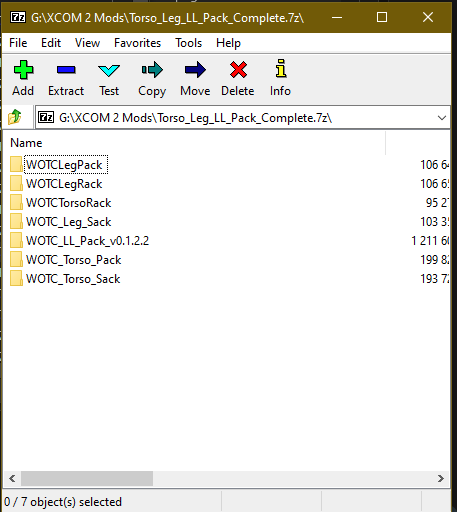Click the WOTC_Torso_Sack name text
Image resolution: width=457 pixels, height=512 pixels.
(73, 279)
